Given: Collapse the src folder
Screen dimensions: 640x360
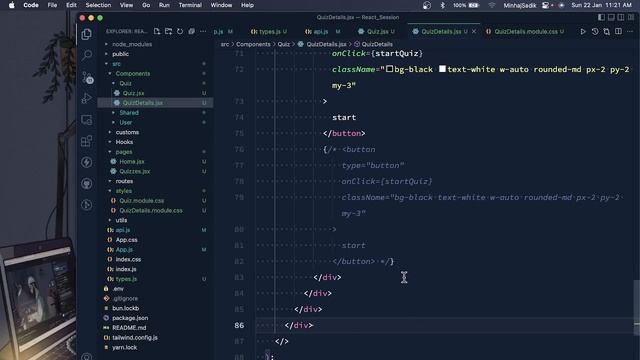Looking at the screenshot, I should (116, 64).
